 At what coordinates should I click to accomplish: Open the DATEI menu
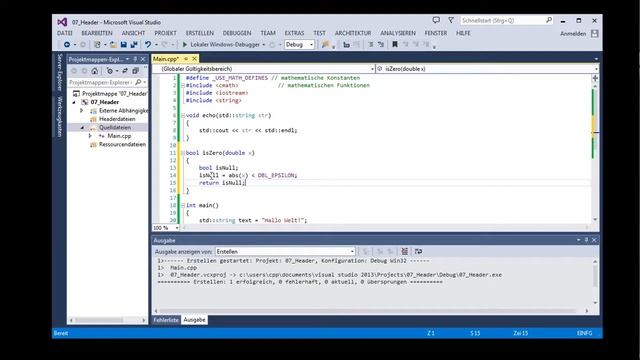click(64, 33)
